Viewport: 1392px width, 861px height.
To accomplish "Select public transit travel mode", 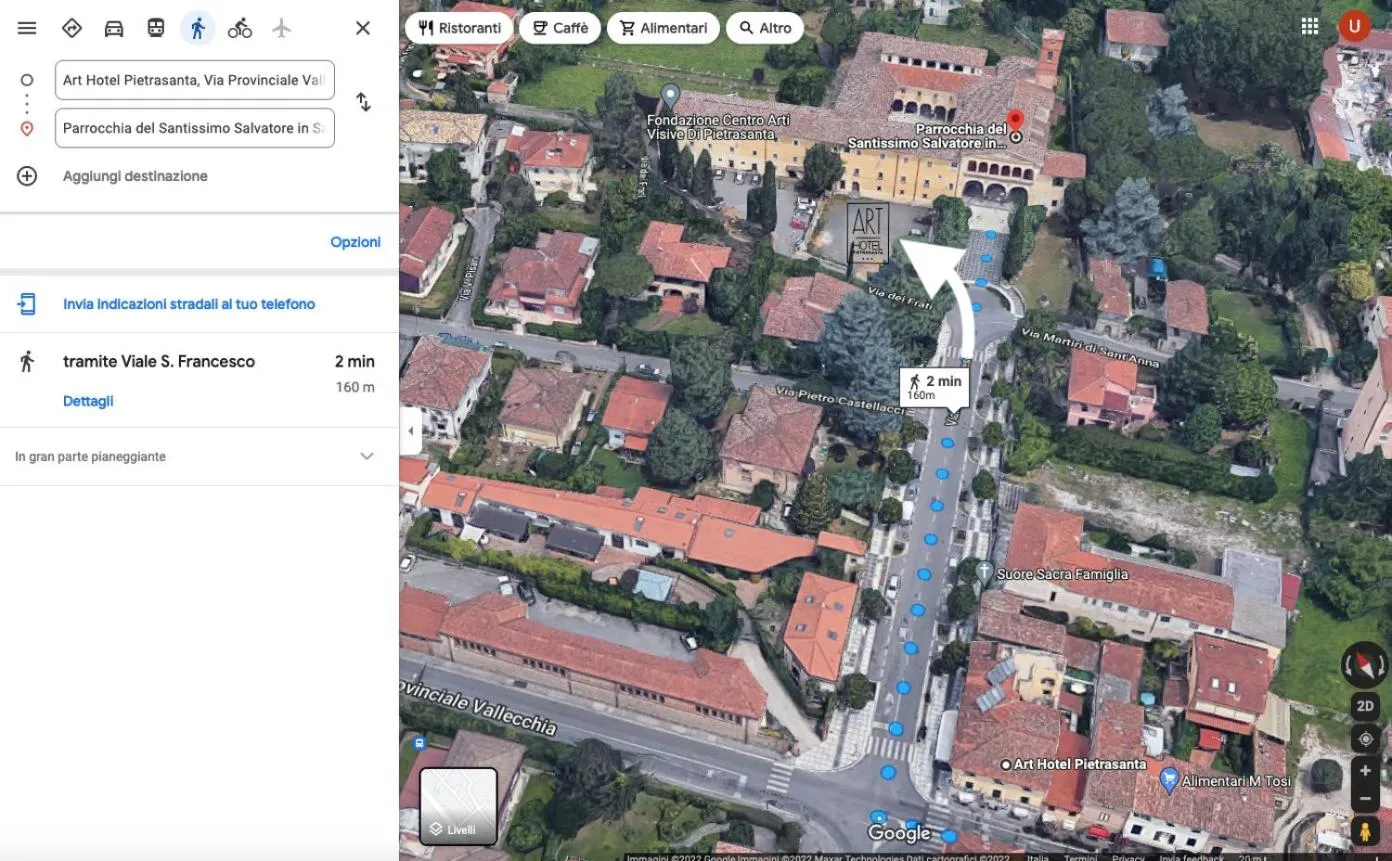I will pos(156,28).
